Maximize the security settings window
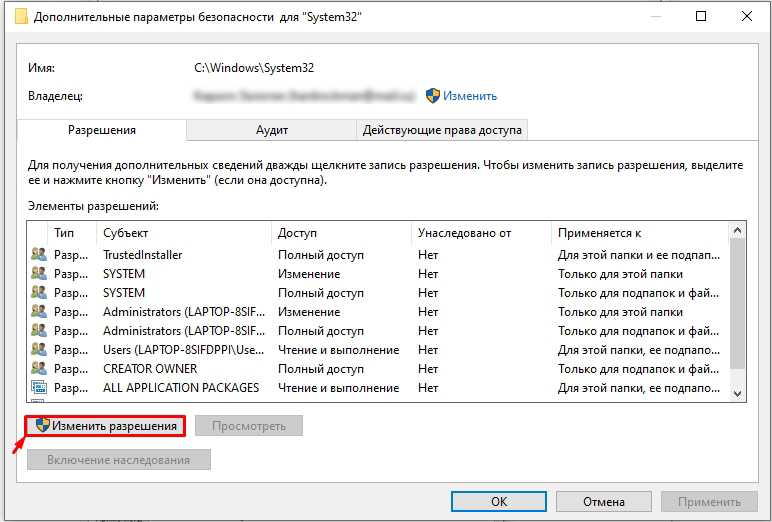 701,16
